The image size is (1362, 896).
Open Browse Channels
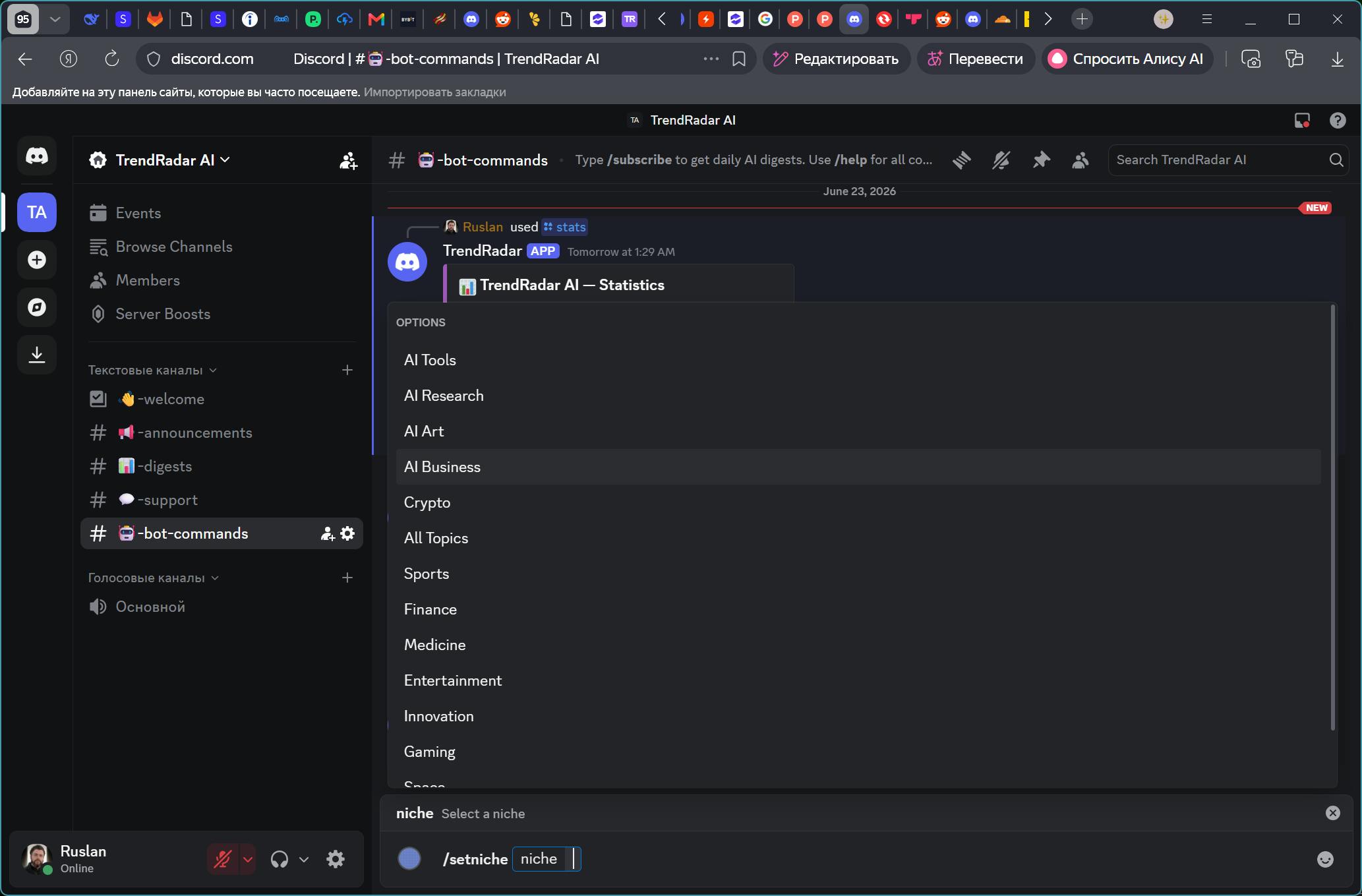tap(222, 247)
